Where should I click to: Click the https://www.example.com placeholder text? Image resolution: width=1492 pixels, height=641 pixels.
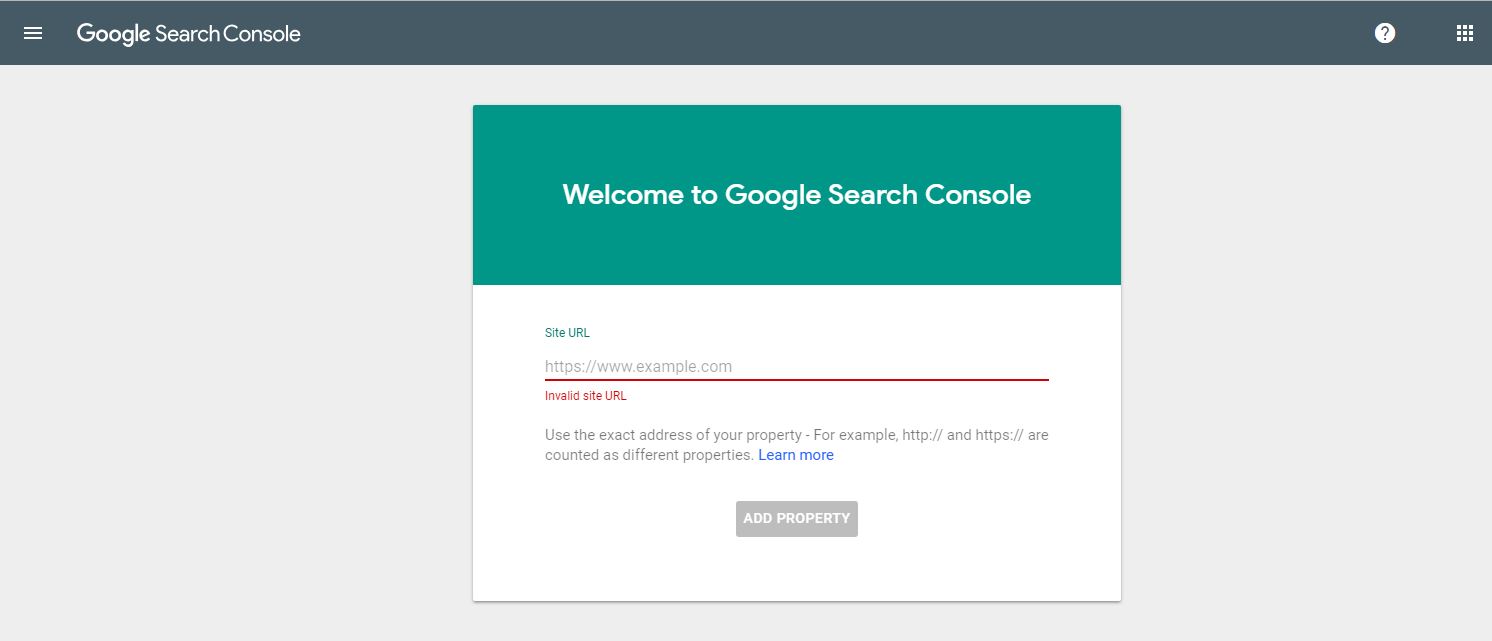click(638, 366)
